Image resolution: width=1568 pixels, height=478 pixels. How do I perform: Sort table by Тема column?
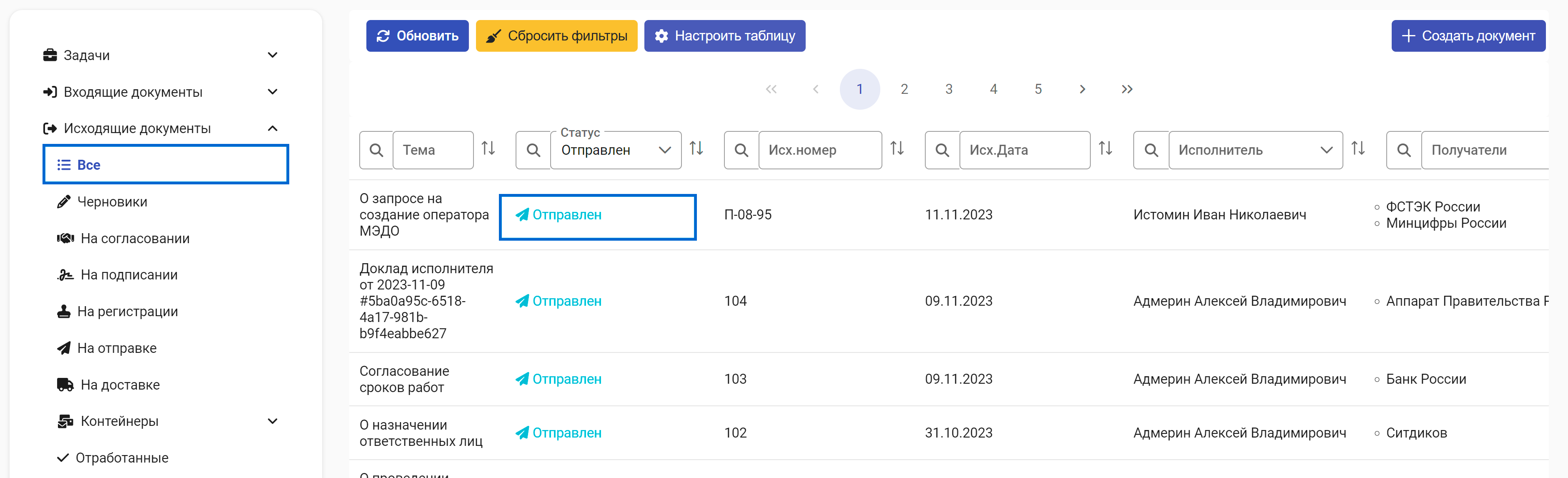click(488, 148)
